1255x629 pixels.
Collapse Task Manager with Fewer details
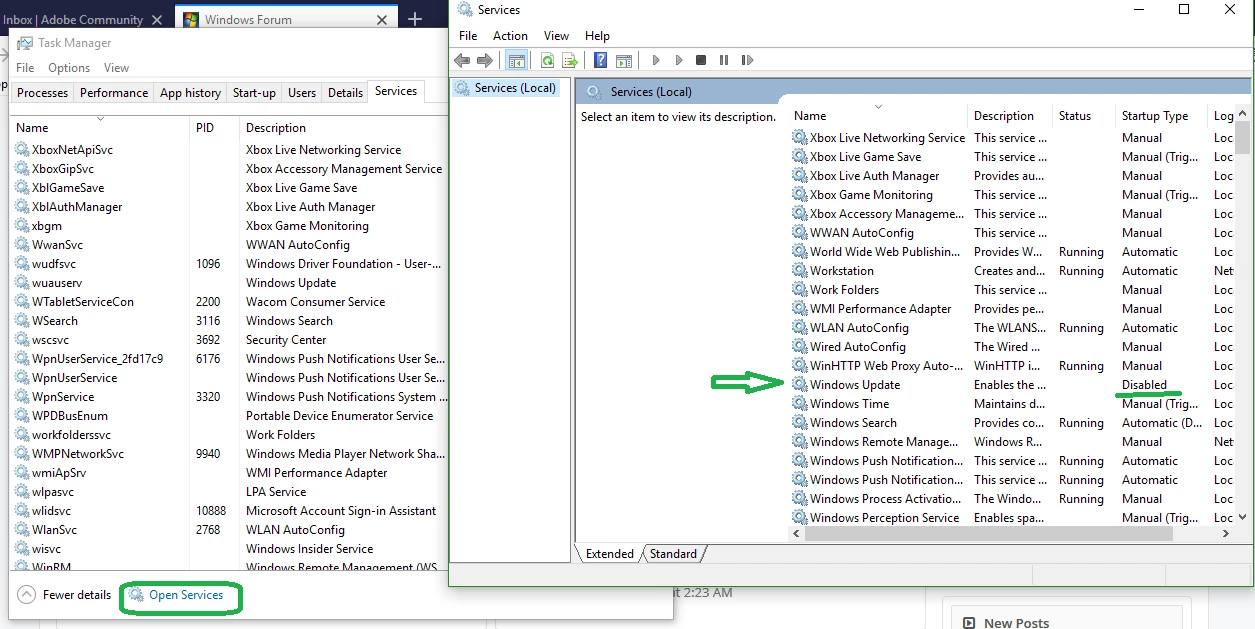(x=65, y=595)
